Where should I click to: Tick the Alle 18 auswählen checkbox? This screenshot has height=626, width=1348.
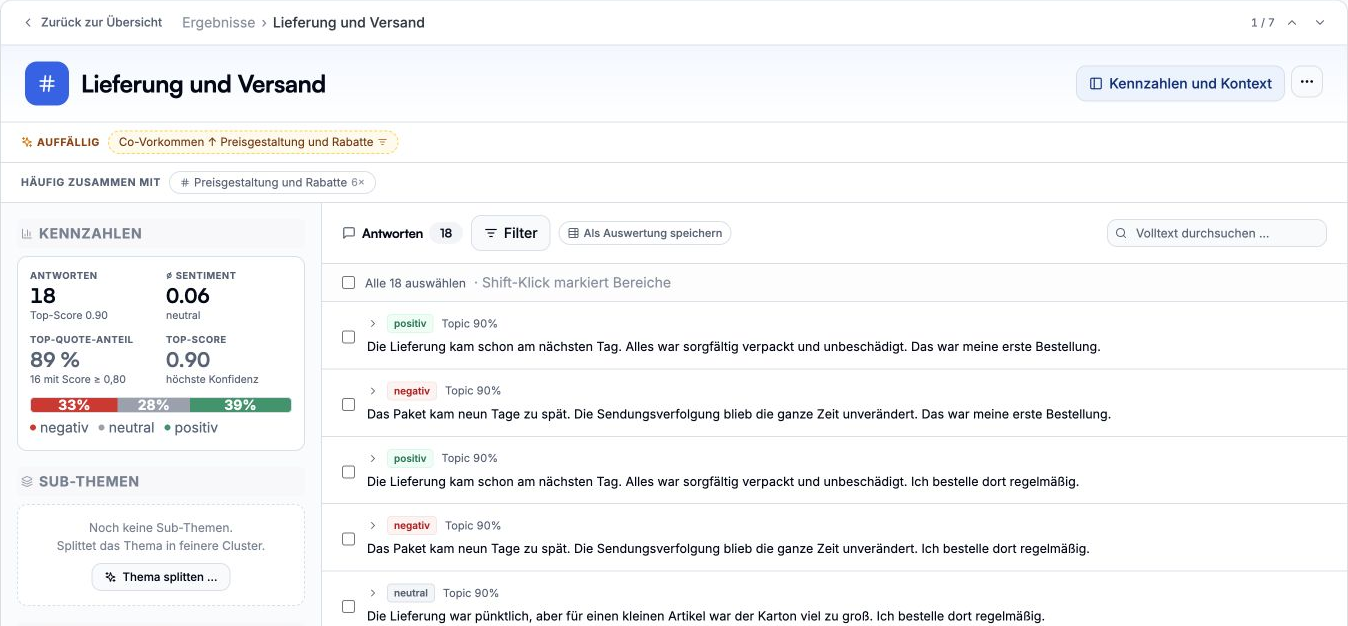coord(349,283)
